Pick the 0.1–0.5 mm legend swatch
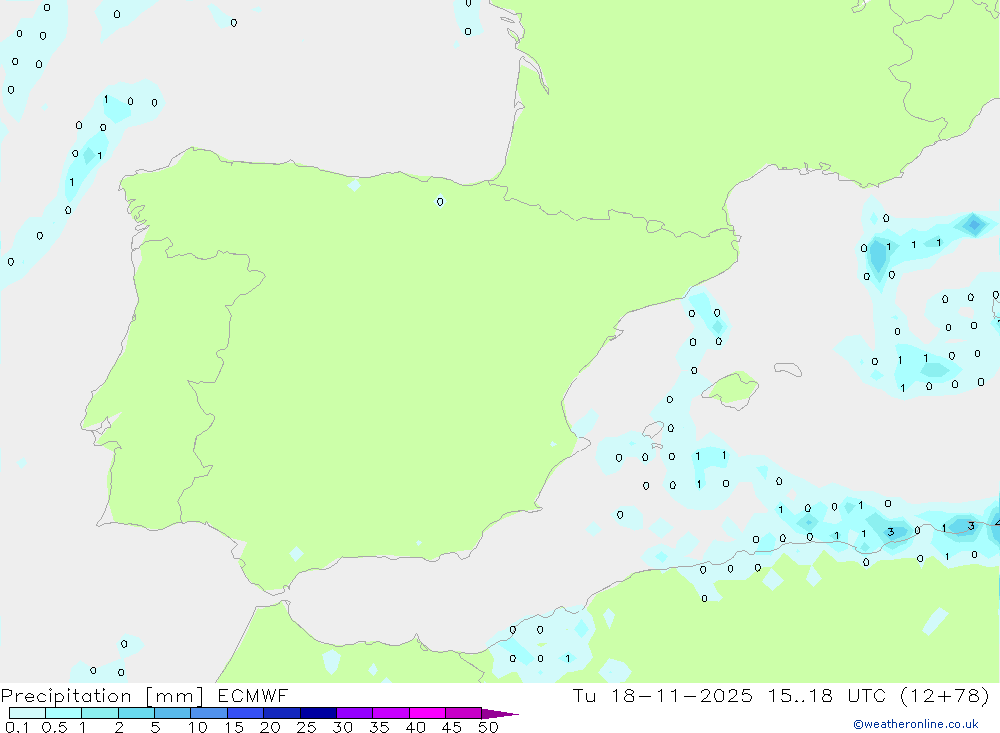The width and height of the screenshot is (1000, 733). pyautogui.click(x=27, y=713)
